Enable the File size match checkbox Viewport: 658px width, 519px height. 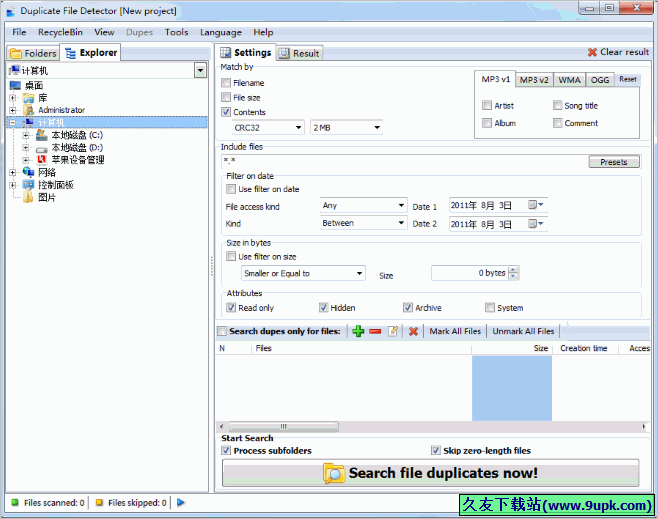(226, 97)
